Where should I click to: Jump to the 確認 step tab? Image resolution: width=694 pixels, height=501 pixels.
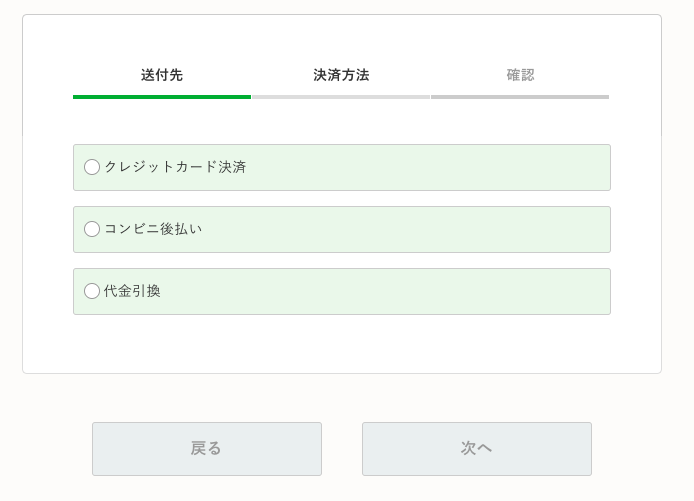pyautogui.click(x=520, y=75)
